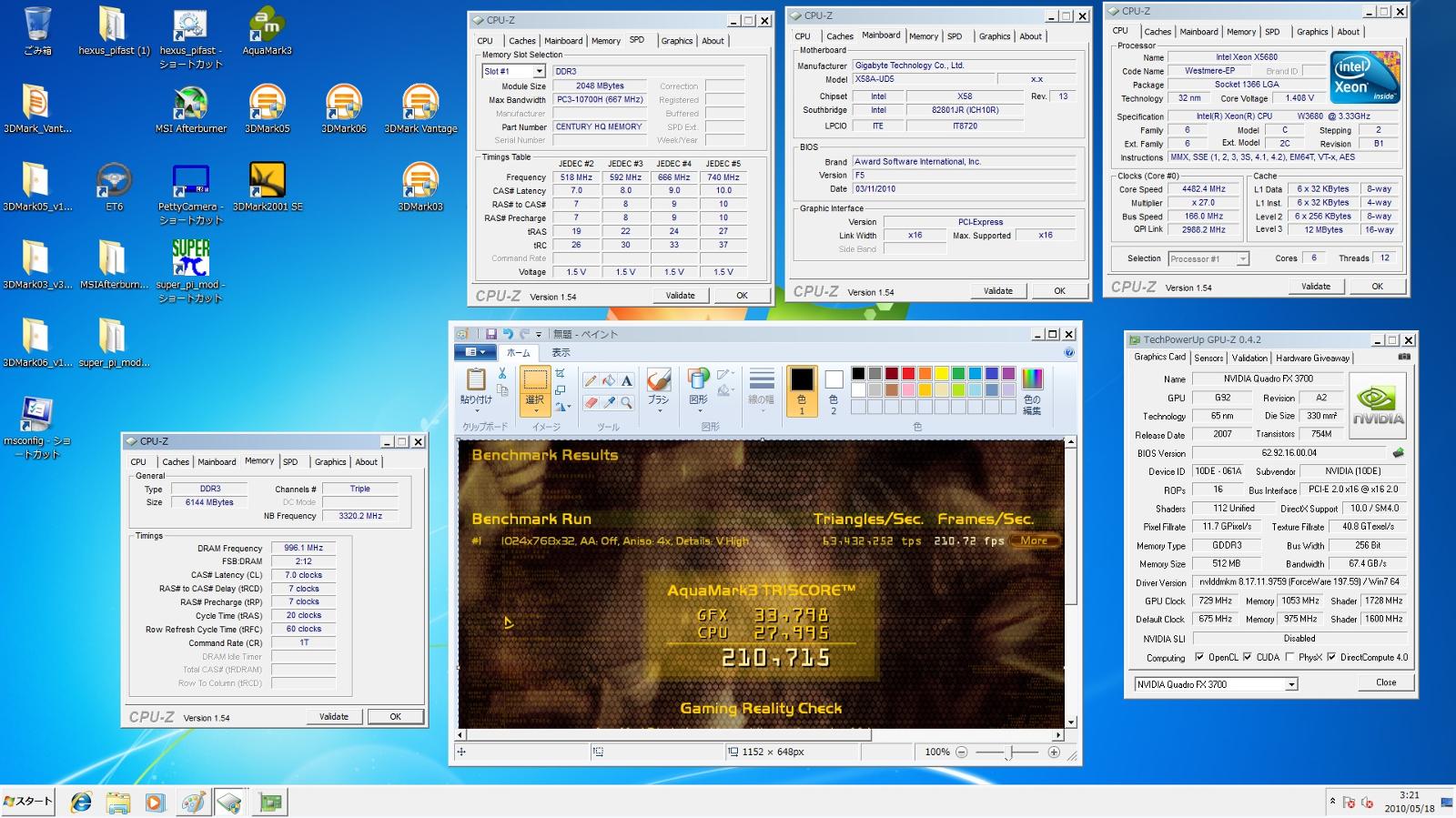Image resolution: width=1456 pixels, height=818 pixels.
Task: Select the Eraser tool in Paint
Action: point(591,402)
